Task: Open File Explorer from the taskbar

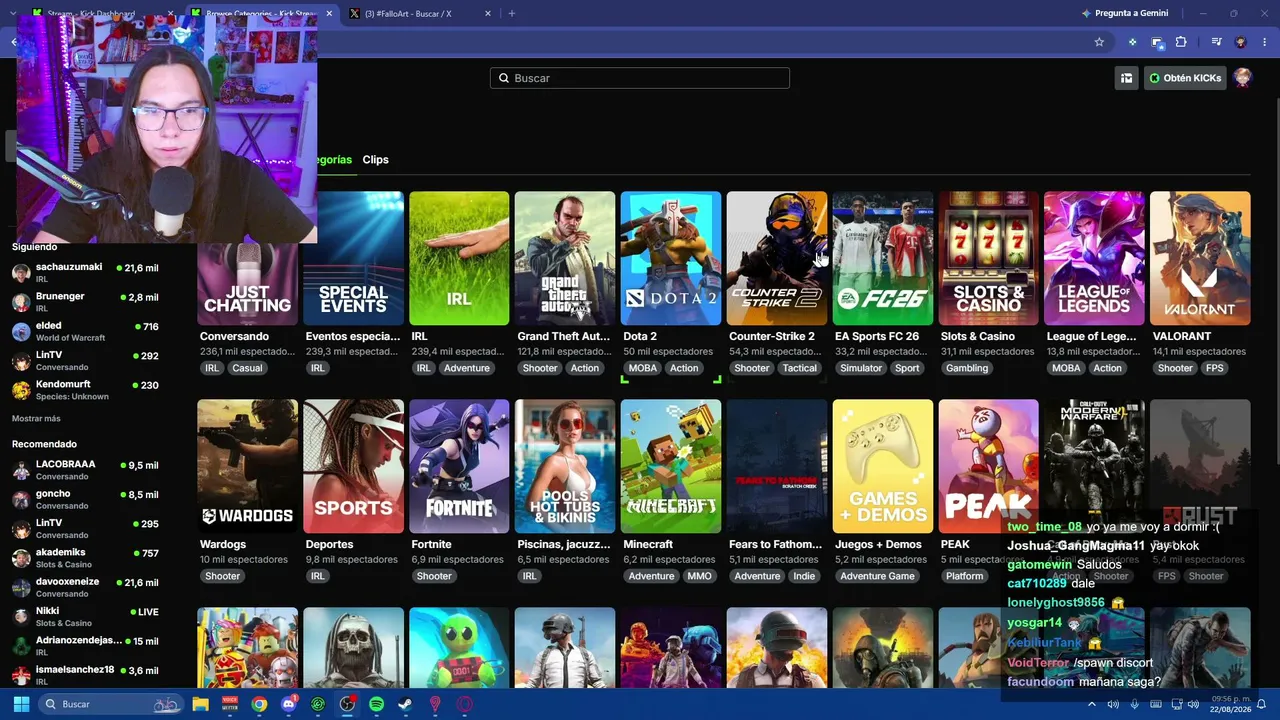Action: [201, 704]
